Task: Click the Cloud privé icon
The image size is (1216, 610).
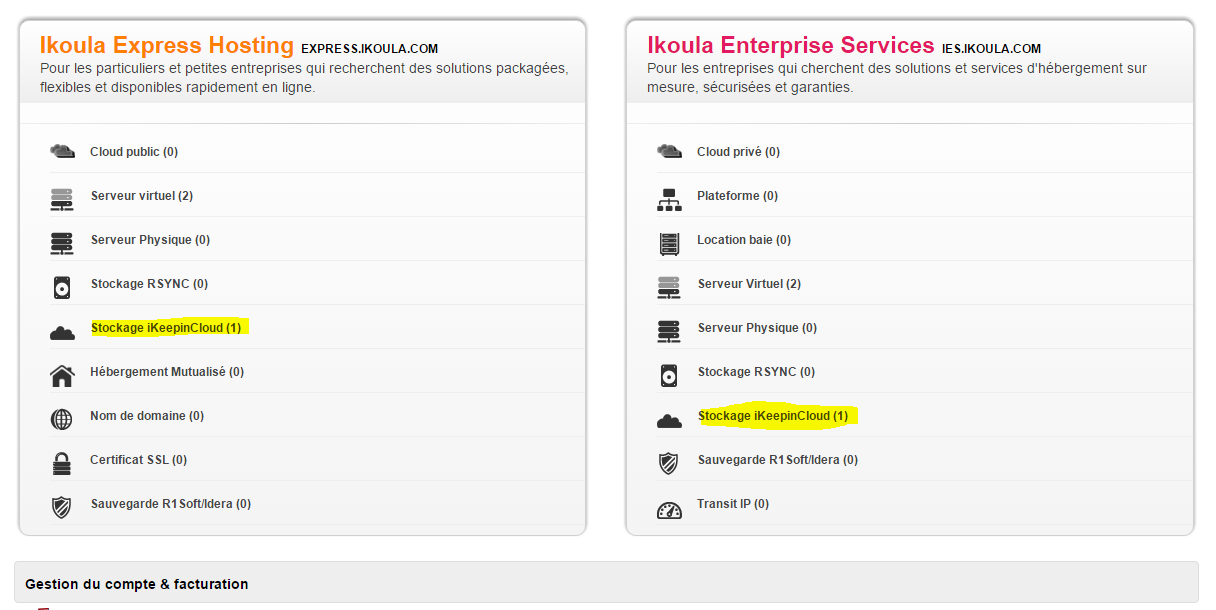Action: tap(670, 150)
